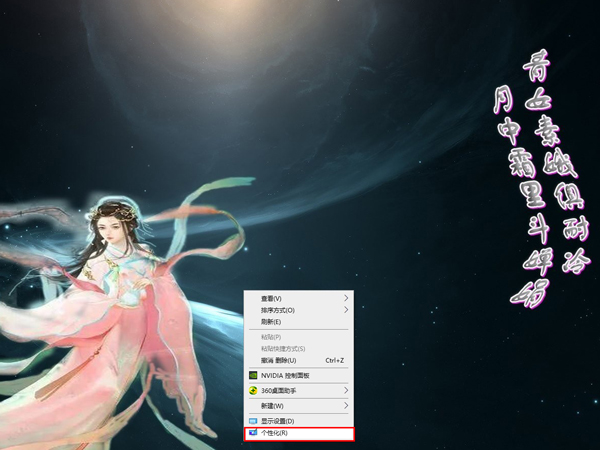Open NVIDIA 控制面板 from the menu
600x450 pixels.
[285, 375]
